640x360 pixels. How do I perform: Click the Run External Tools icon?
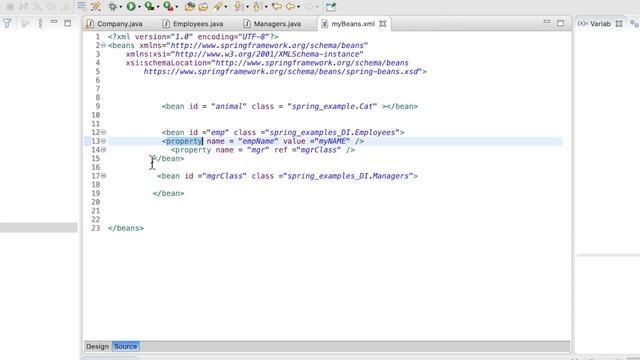(x=168, y=7)
